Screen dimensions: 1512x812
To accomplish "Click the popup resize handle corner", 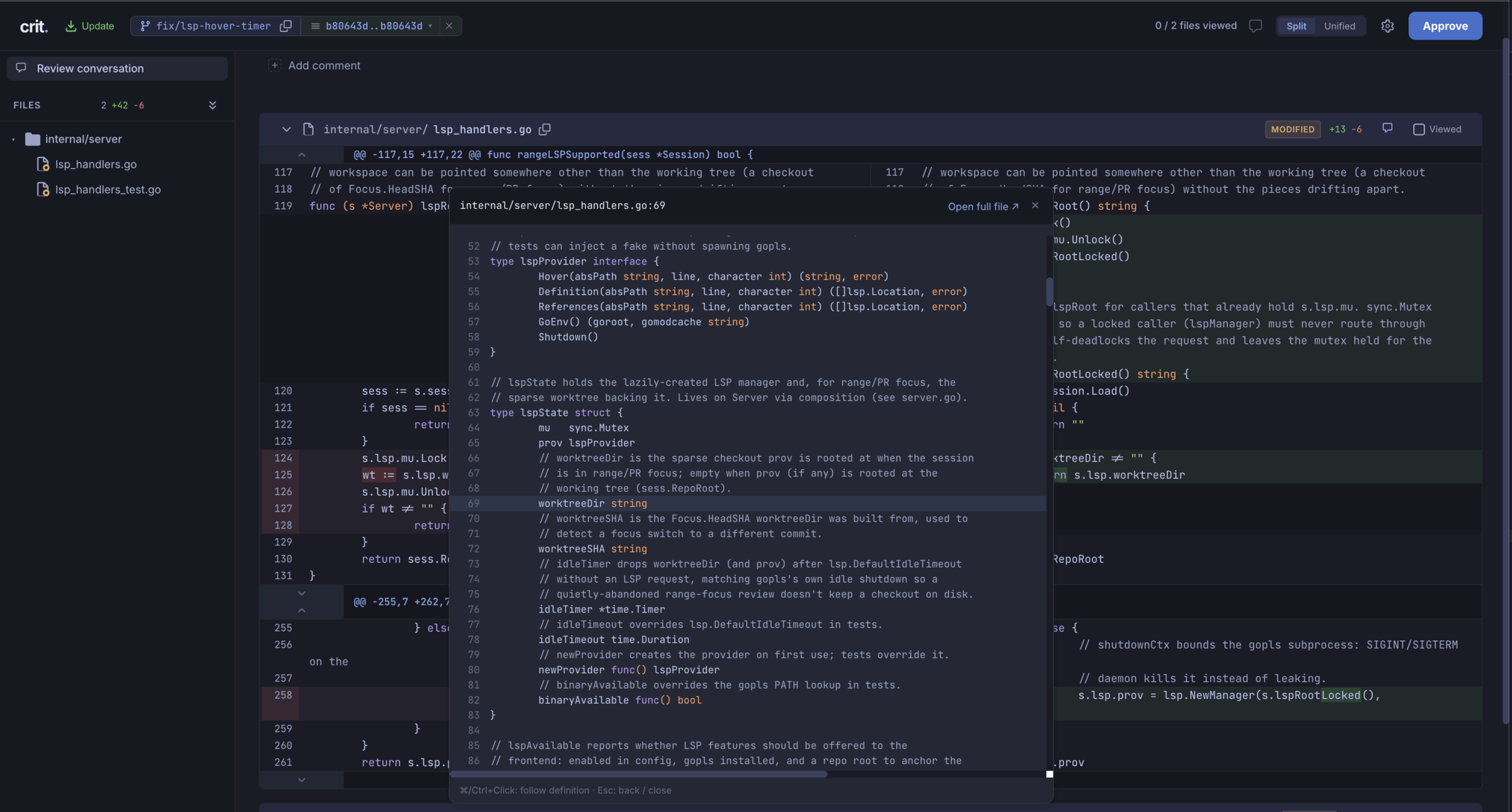I will coord(1050,774).
